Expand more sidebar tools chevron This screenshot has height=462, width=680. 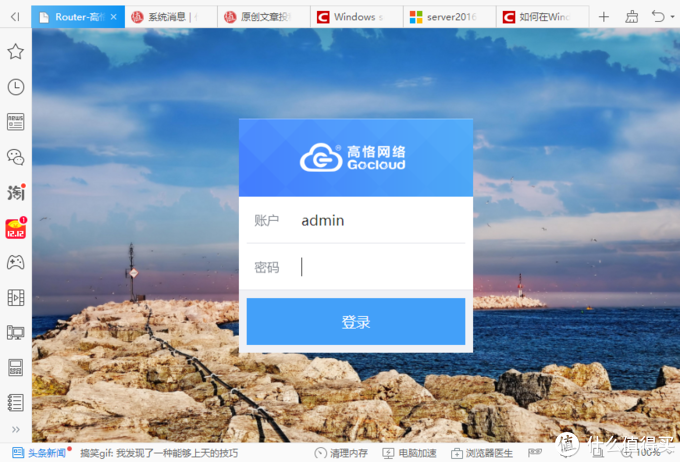point(16,429)
